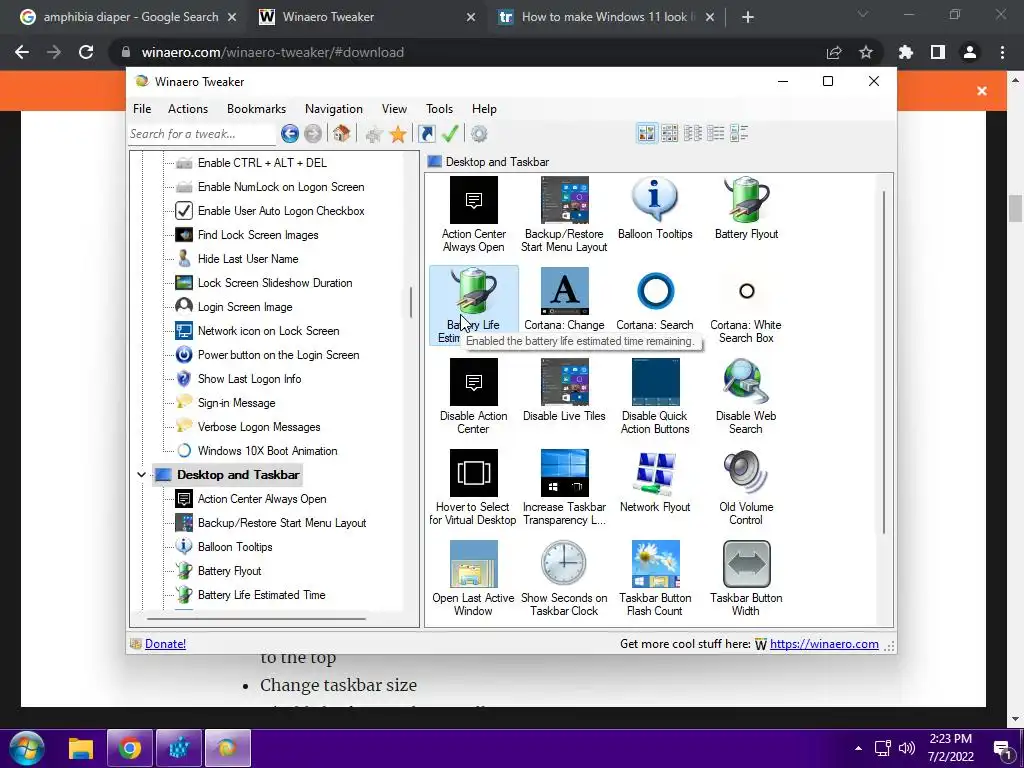The width and height of the screenshot is (1024, 768).
Task: Click the gold star Bookmarks icon
Action: coord(398,134)
